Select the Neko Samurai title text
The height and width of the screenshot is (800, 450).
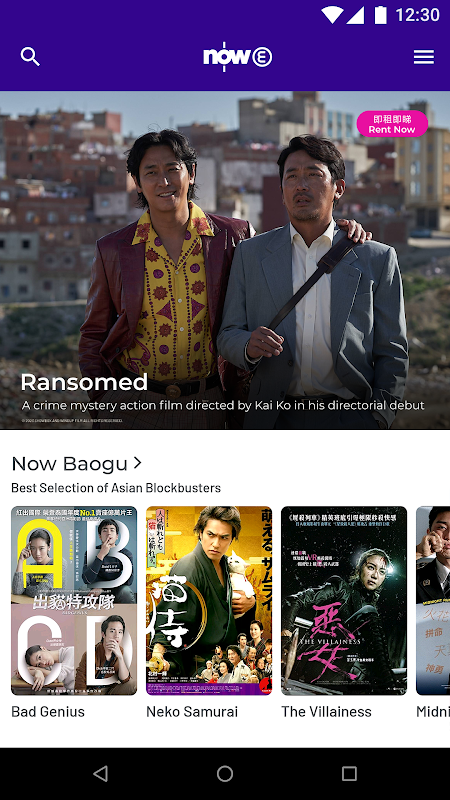(192, 712)
